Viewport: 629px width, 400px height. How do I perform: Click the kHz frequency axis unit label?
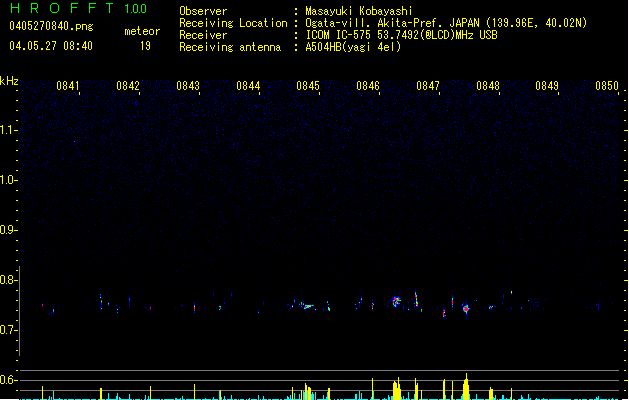(9, 81)
